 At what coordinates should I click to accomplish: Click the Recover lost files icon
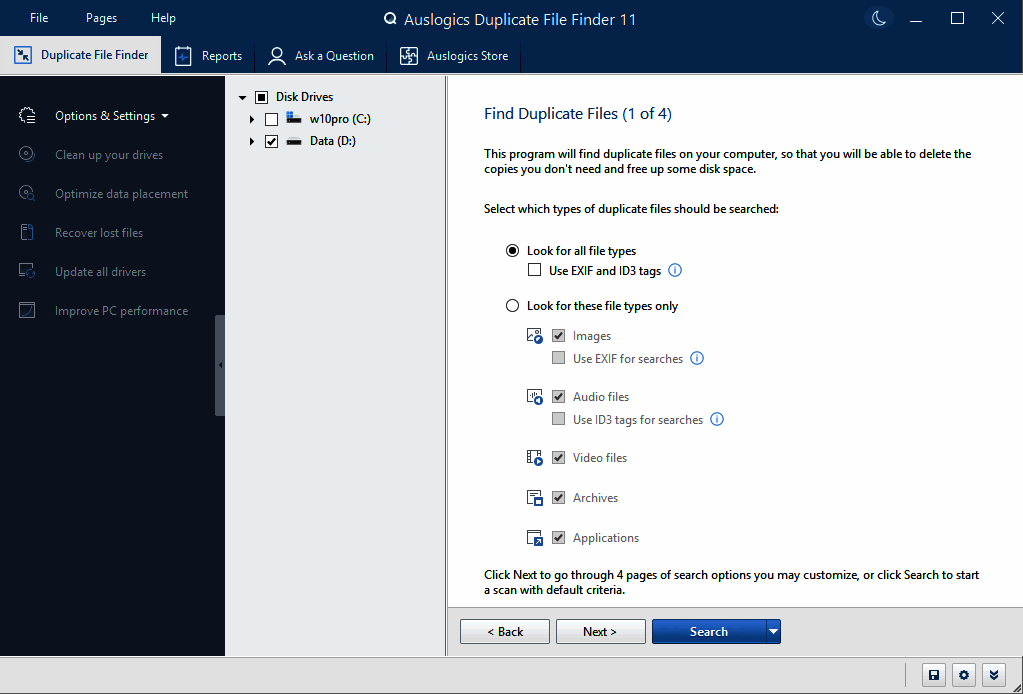pyautogui.click(x=28, y=233)
